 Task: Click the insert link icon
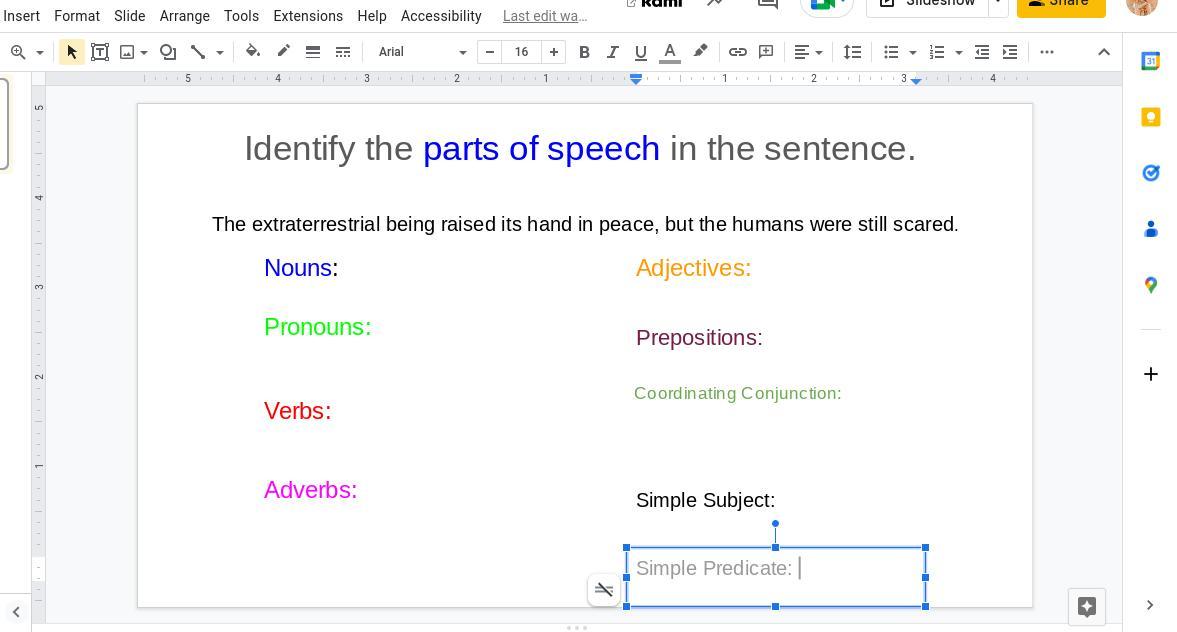click(737, 52)
